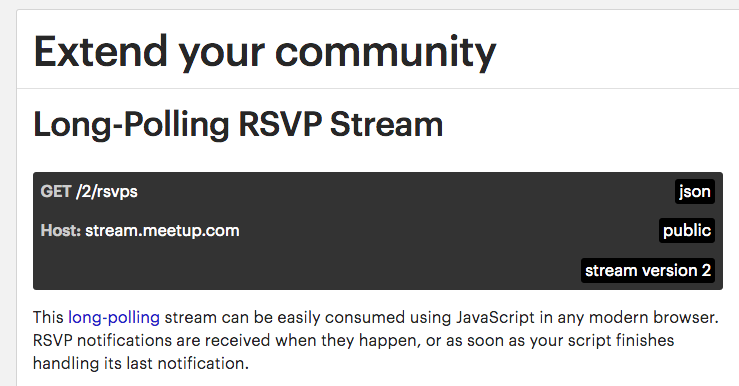The width and height of the screenshot is (739, 386).
Task: Click the word GET in code block
Action: pos(56,191)
